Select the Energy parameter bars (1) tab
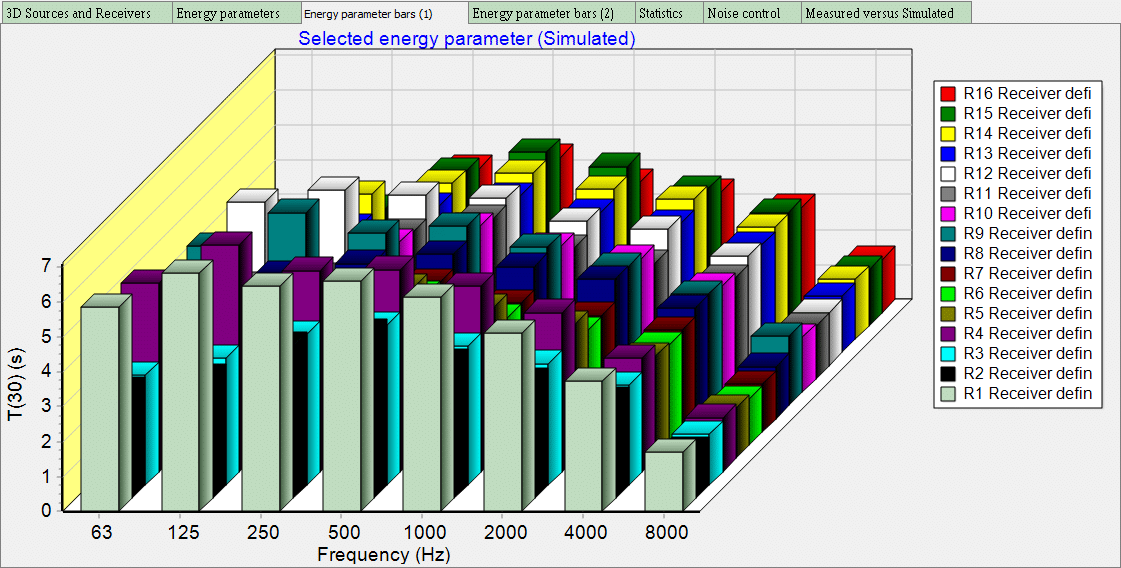 point(385,13)
